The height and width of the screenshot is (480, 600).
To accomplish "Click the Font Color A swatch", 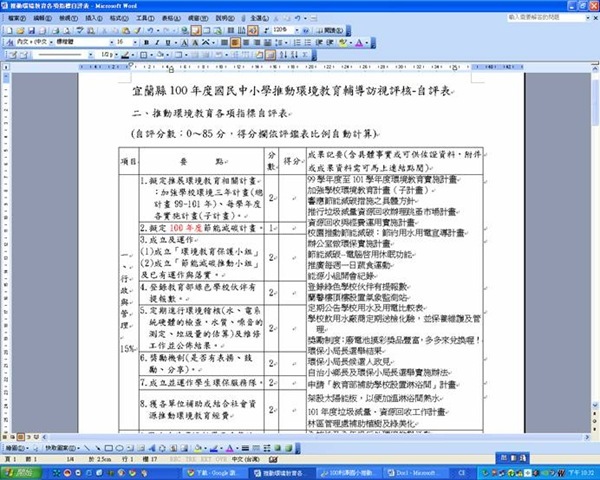I will click(x=359, y=42).
